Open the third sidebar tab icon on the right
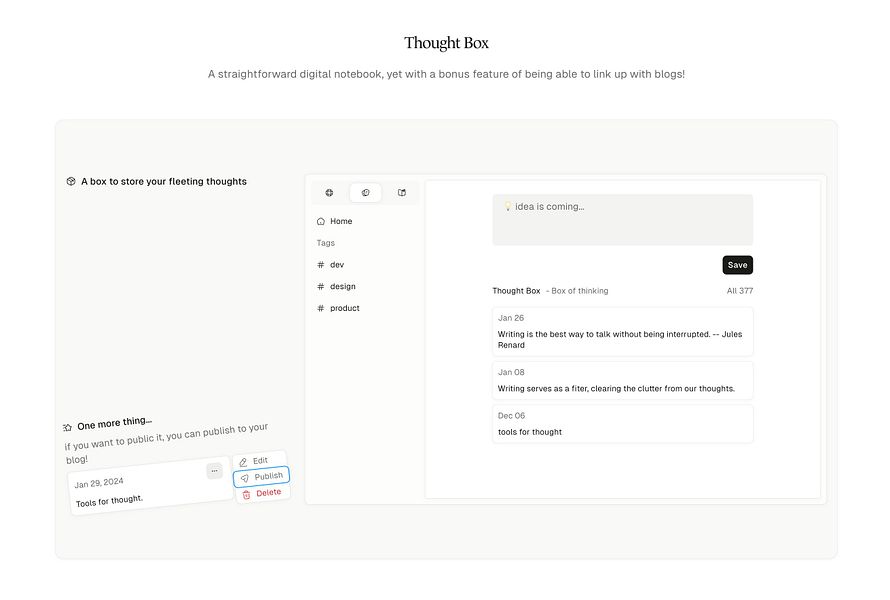Viewport: 890px width, 600px height. 402,193
